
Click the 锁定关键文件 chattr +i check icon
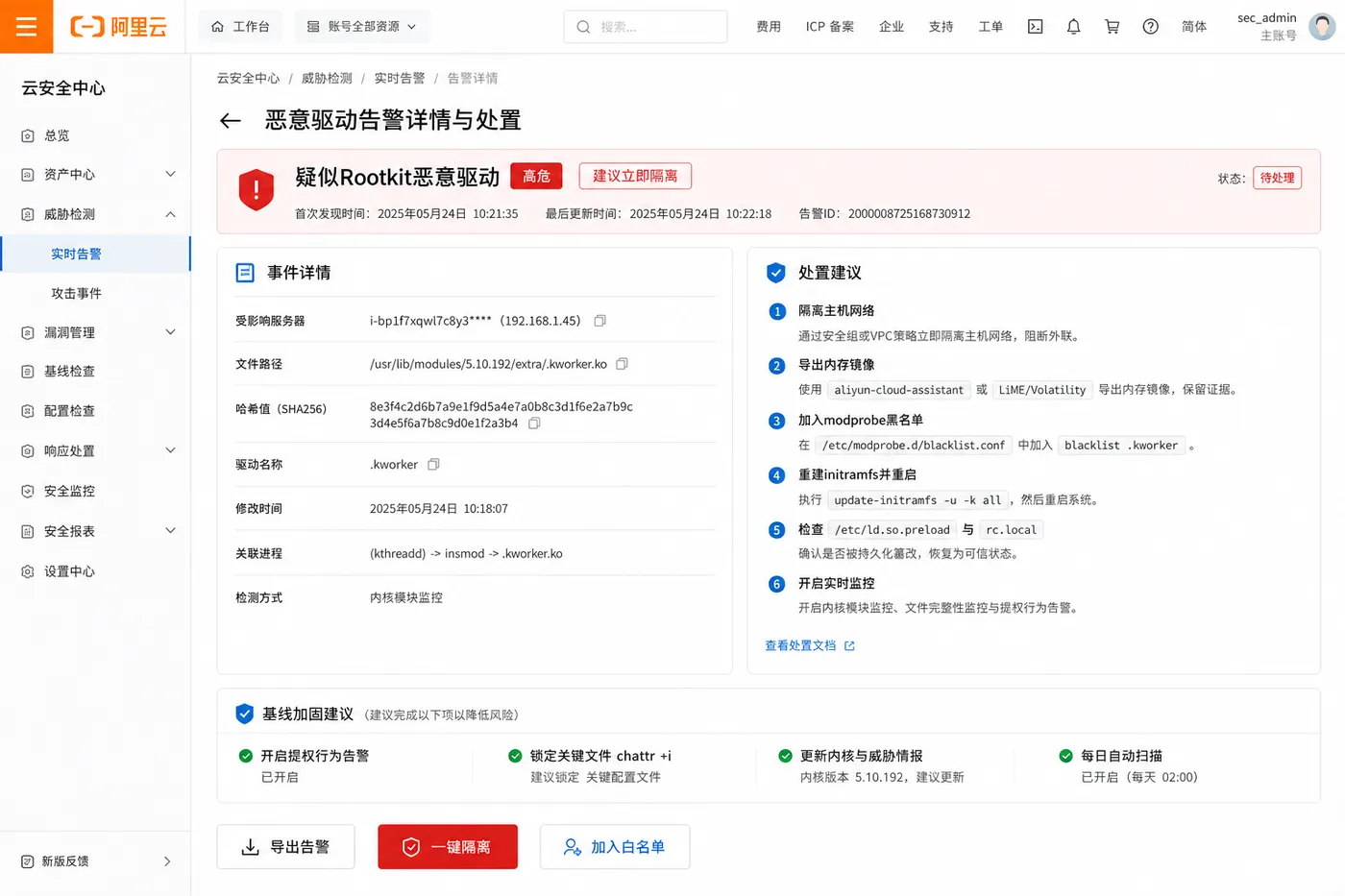coord(515,756)
